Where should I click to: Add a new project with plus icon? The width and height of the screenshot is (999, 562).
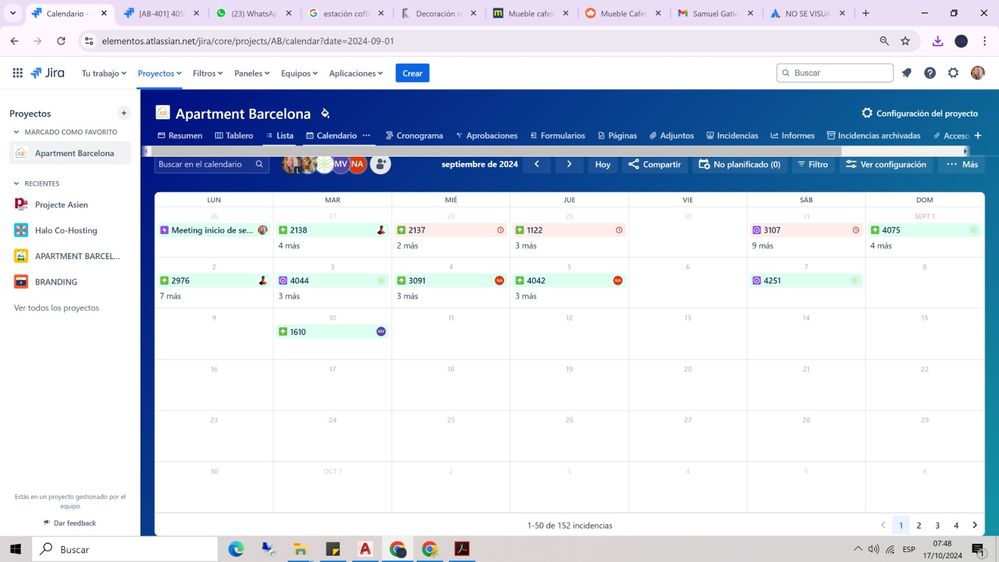pyautogui.click(x=124, y=113)
